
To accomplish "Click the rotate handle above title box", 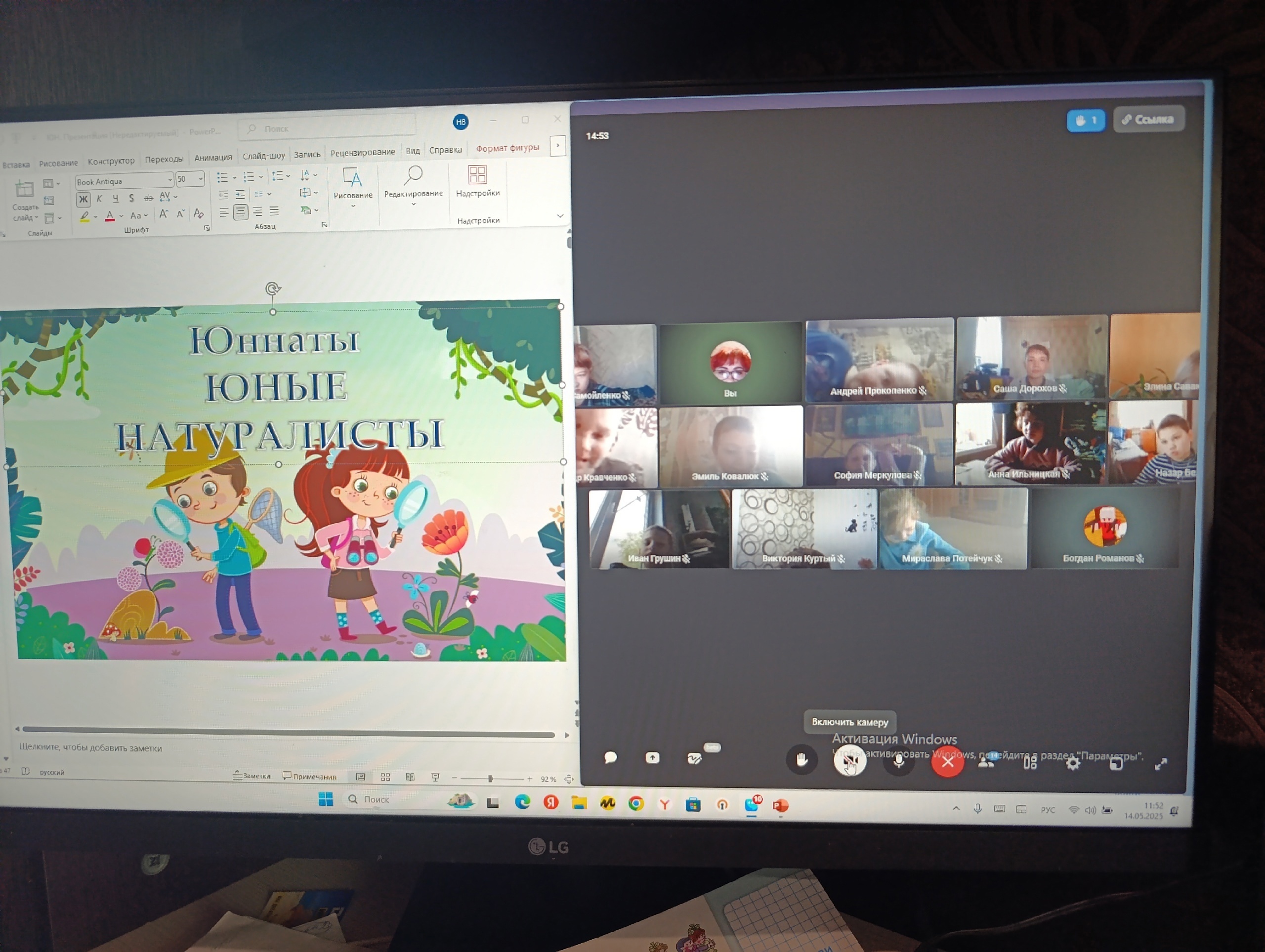I will 273,289.
